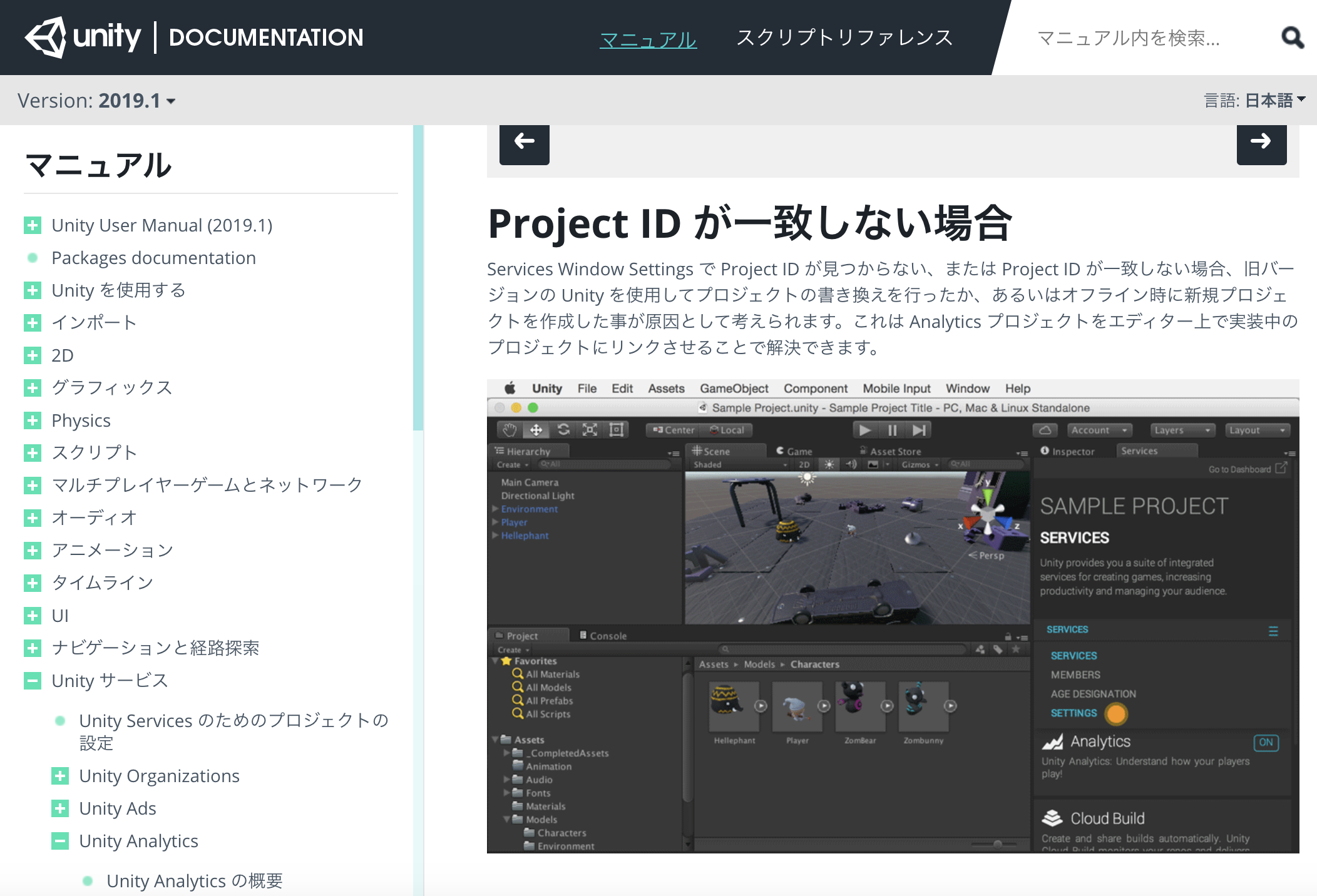Adjust the asset thumbnail size slider
Screen dimensions: 1317x896
tap(998, 844)
